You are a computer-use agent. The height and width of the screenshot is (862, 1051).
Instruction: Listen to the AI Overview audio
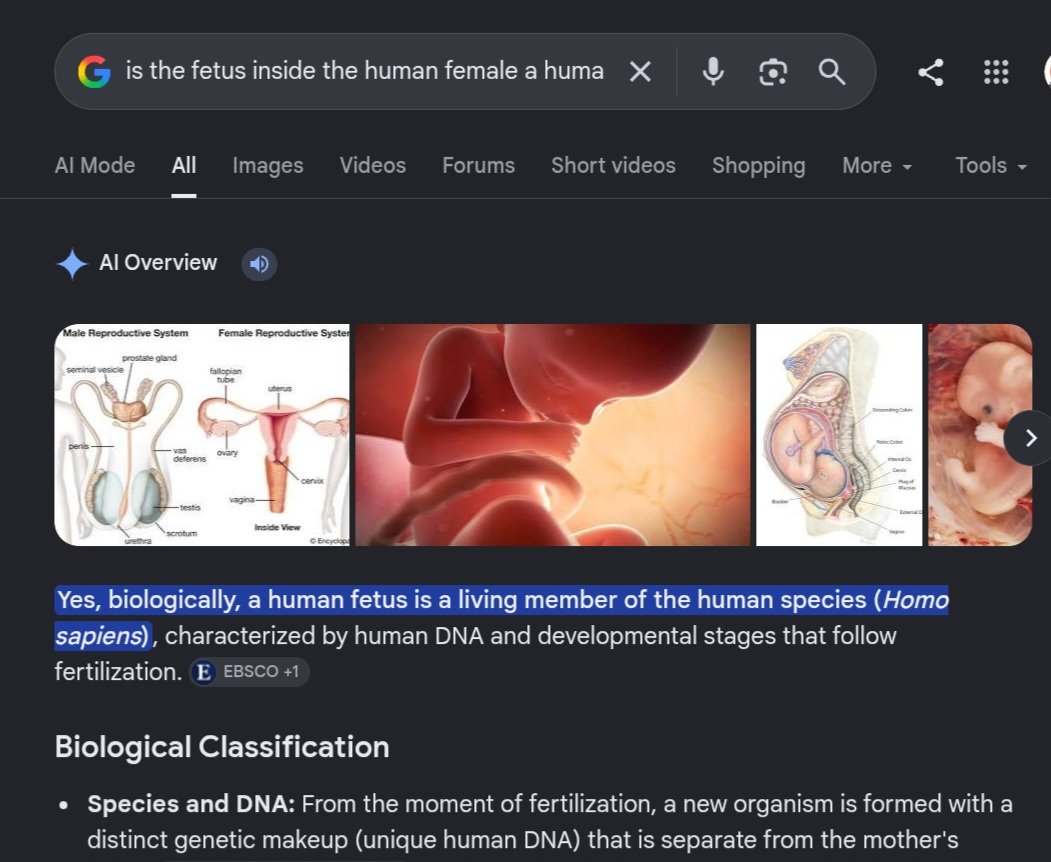[x=259, y=264]
